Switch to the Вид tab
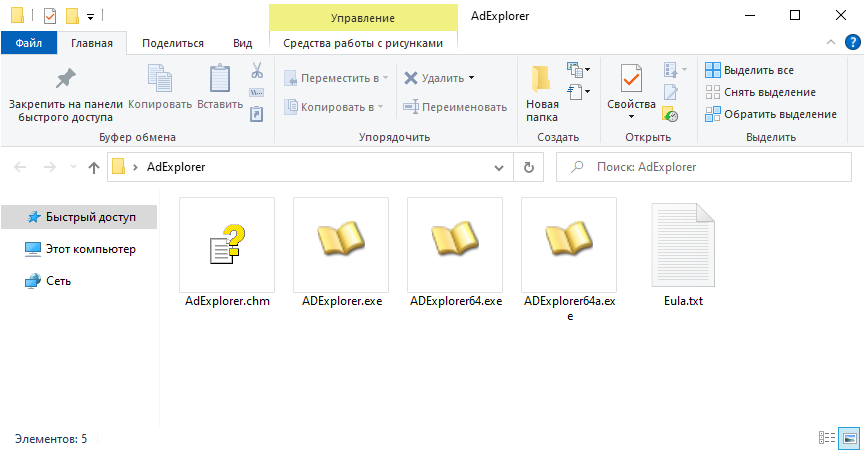This screenshot has width=865, height=451. pos(242,43)
